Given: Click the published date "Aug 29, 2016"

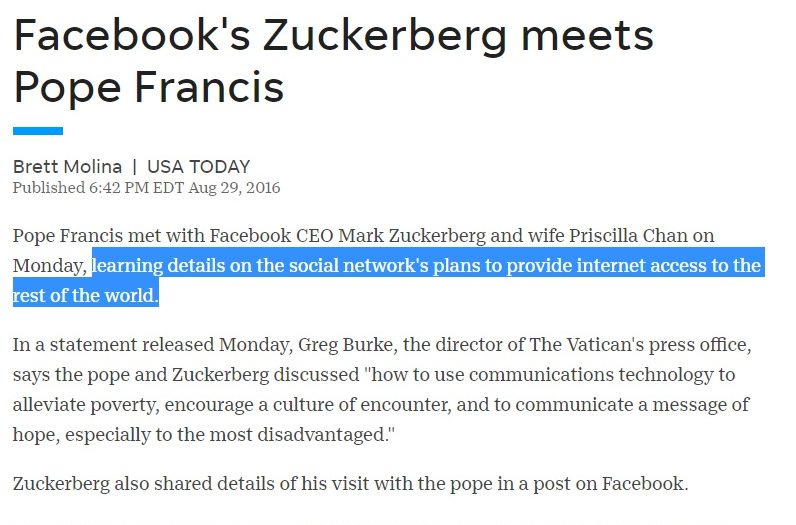Looking at the screenshot, I should coord(233,188).
